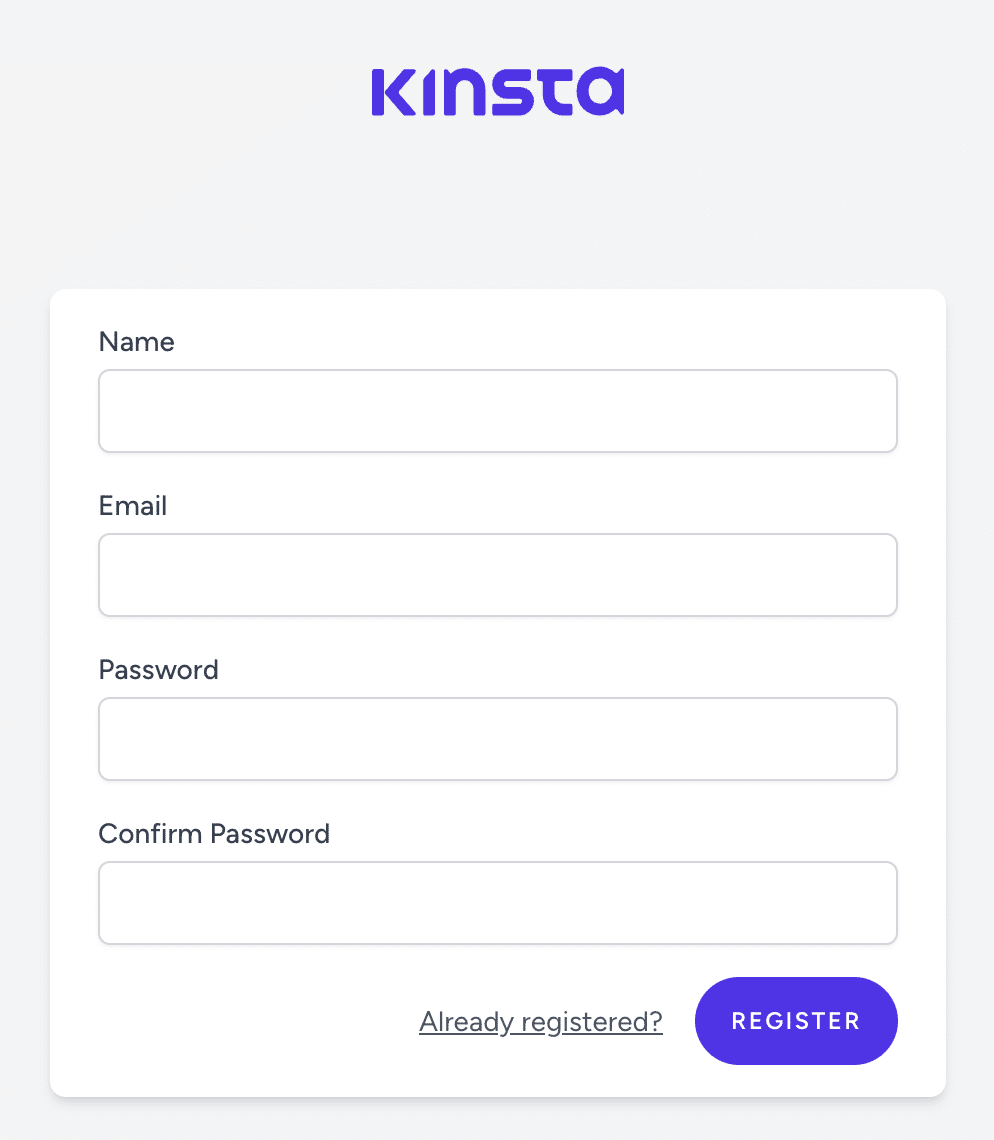Click the Confirm Password input field
This screenshot has width=994, height=1140.
[497, 902]
